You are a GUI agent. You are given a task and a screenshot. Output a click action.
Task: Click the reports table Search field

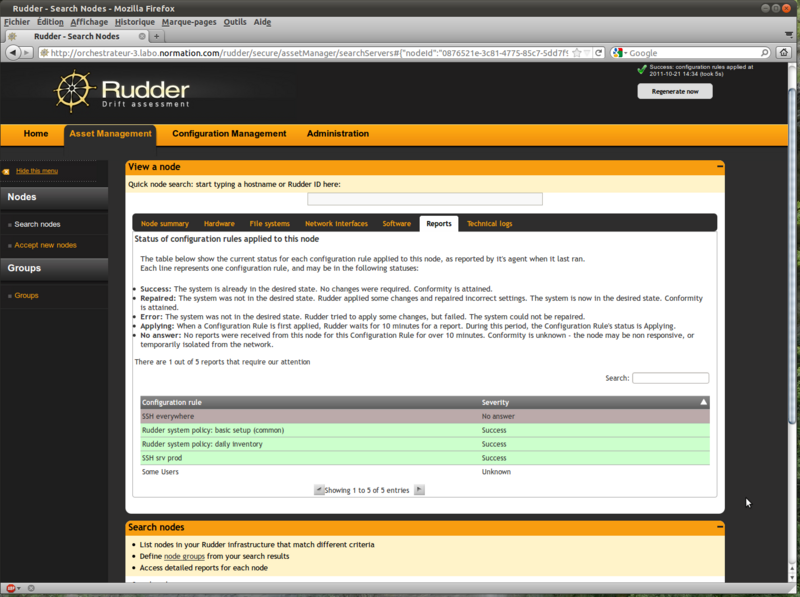pyautogui.click(x=670, y=378)
